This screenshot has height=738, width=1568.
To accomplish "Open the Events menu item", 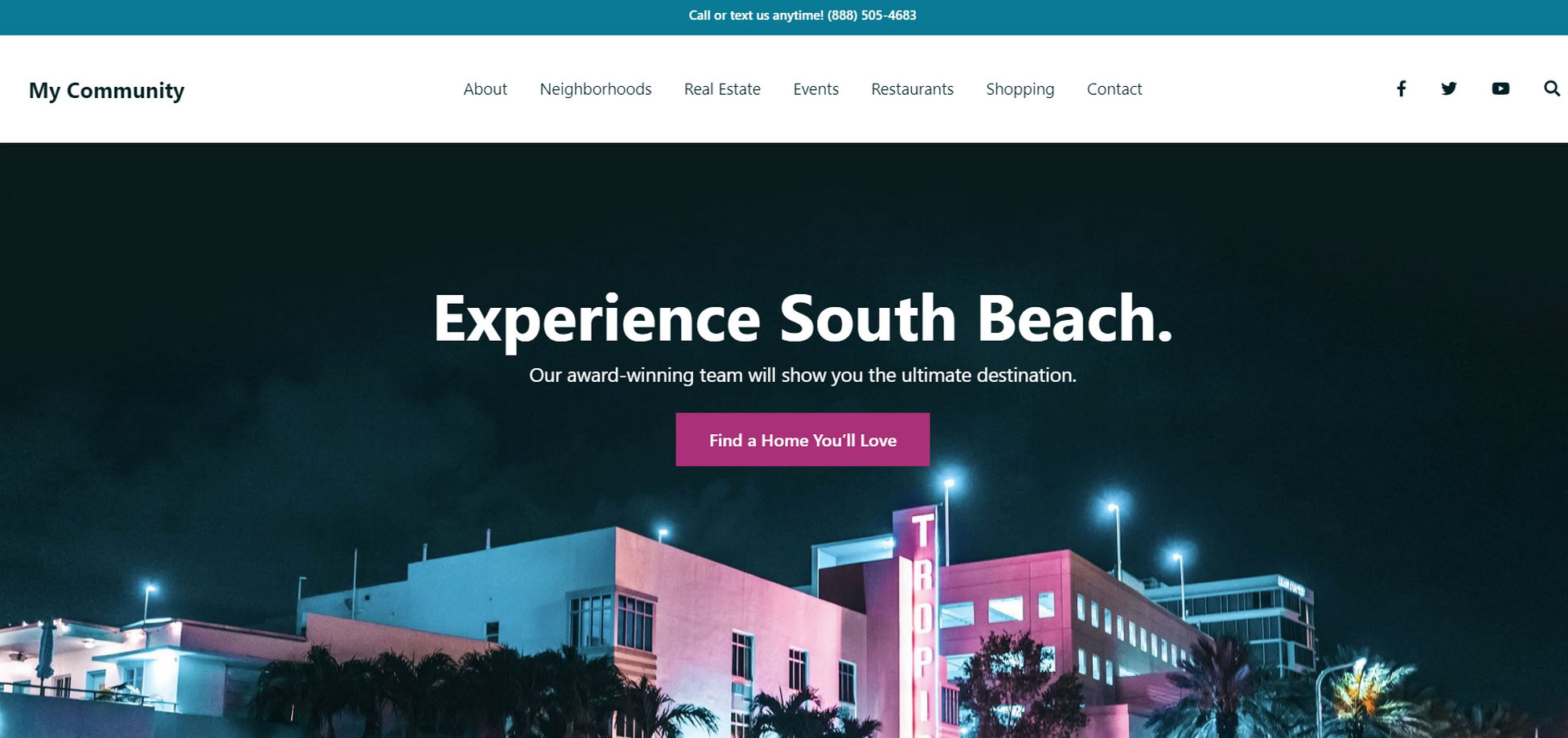I will pyautogui.click(x=815, y=89).
